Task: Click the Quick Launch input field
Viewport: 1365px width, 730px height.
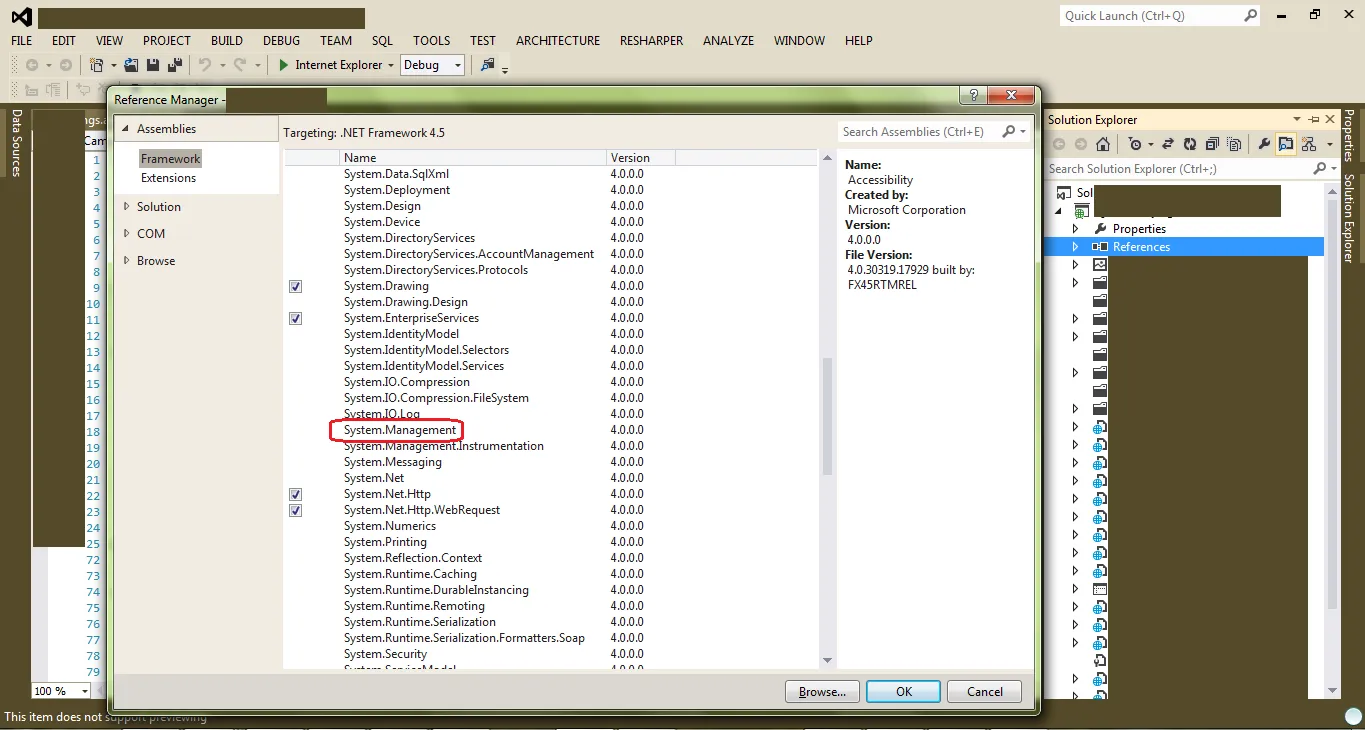Action: pyautogui.click(x=1151, y=15)
